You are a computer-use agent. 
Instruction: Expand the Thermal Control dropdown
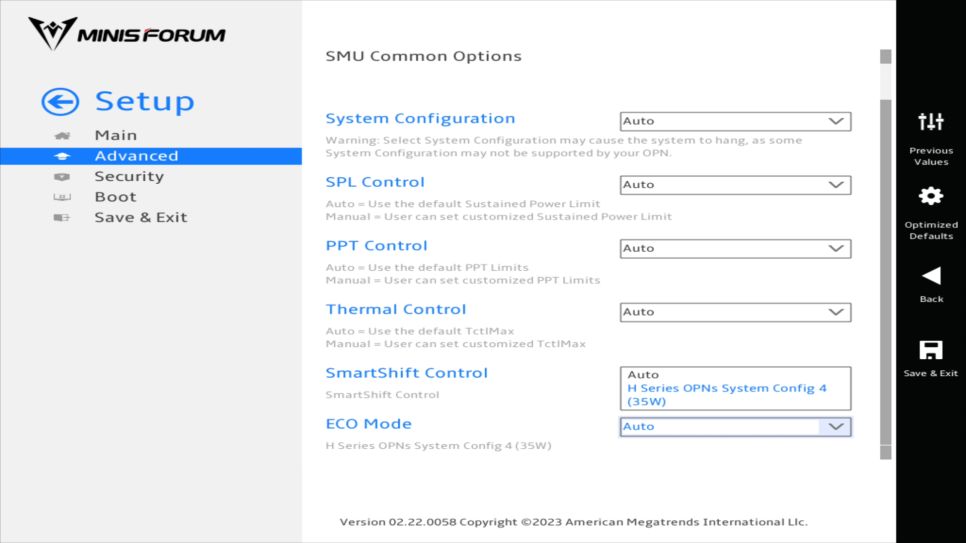point(735,312)
